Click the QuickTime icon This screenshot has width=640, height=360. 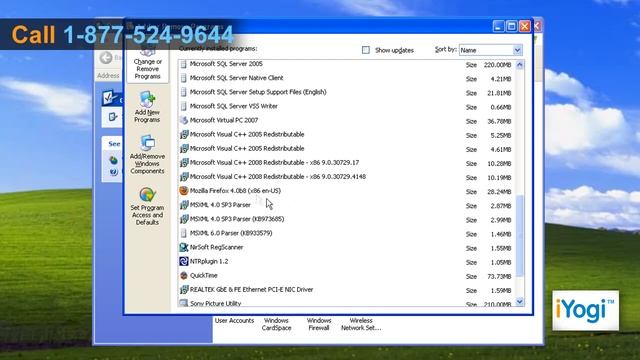coord(184,276)
